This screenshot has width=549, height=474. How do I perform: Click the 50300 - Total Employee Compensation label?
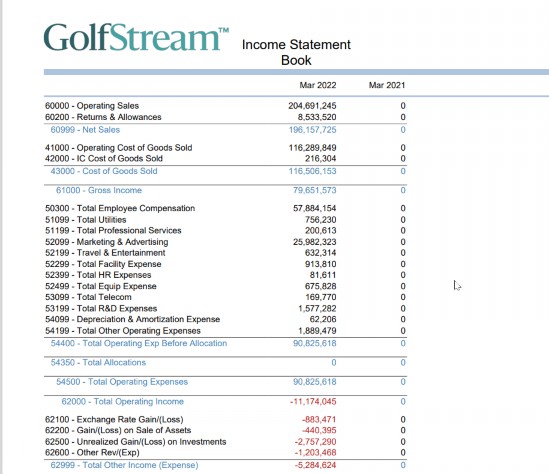click(120, 208)
